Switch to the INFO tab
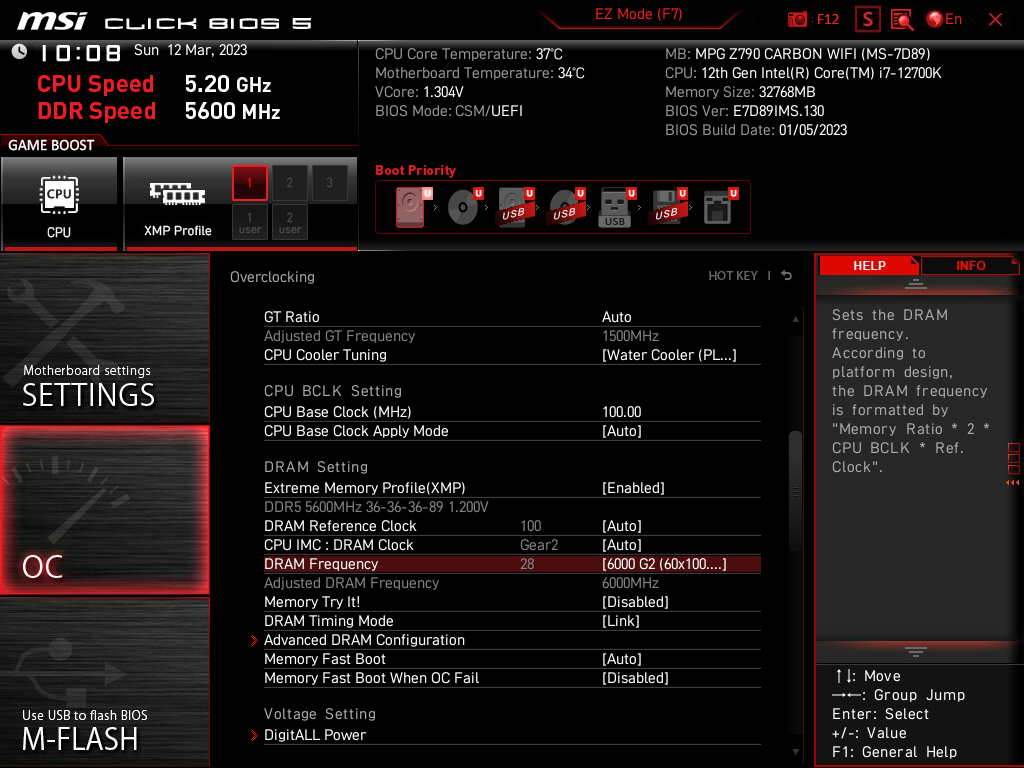The image size is (1024, 768). [x=969, y=265]
